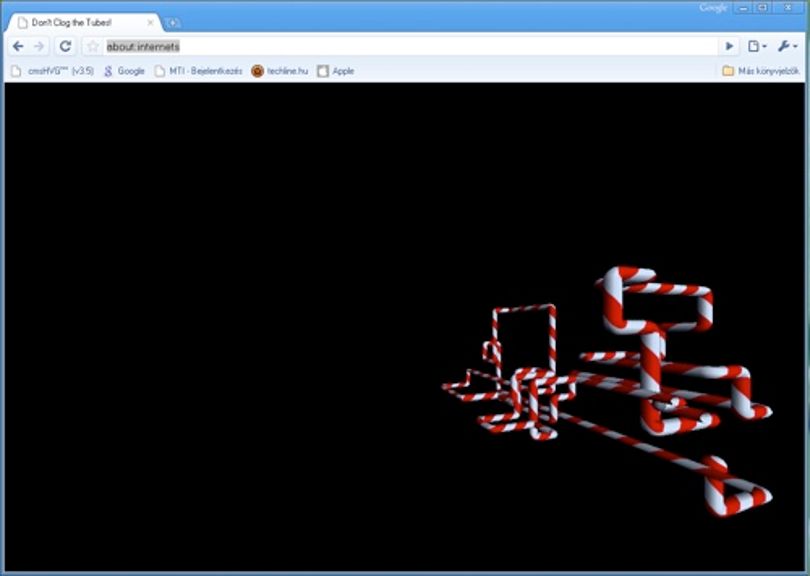Open the Google bookmark

124,71
